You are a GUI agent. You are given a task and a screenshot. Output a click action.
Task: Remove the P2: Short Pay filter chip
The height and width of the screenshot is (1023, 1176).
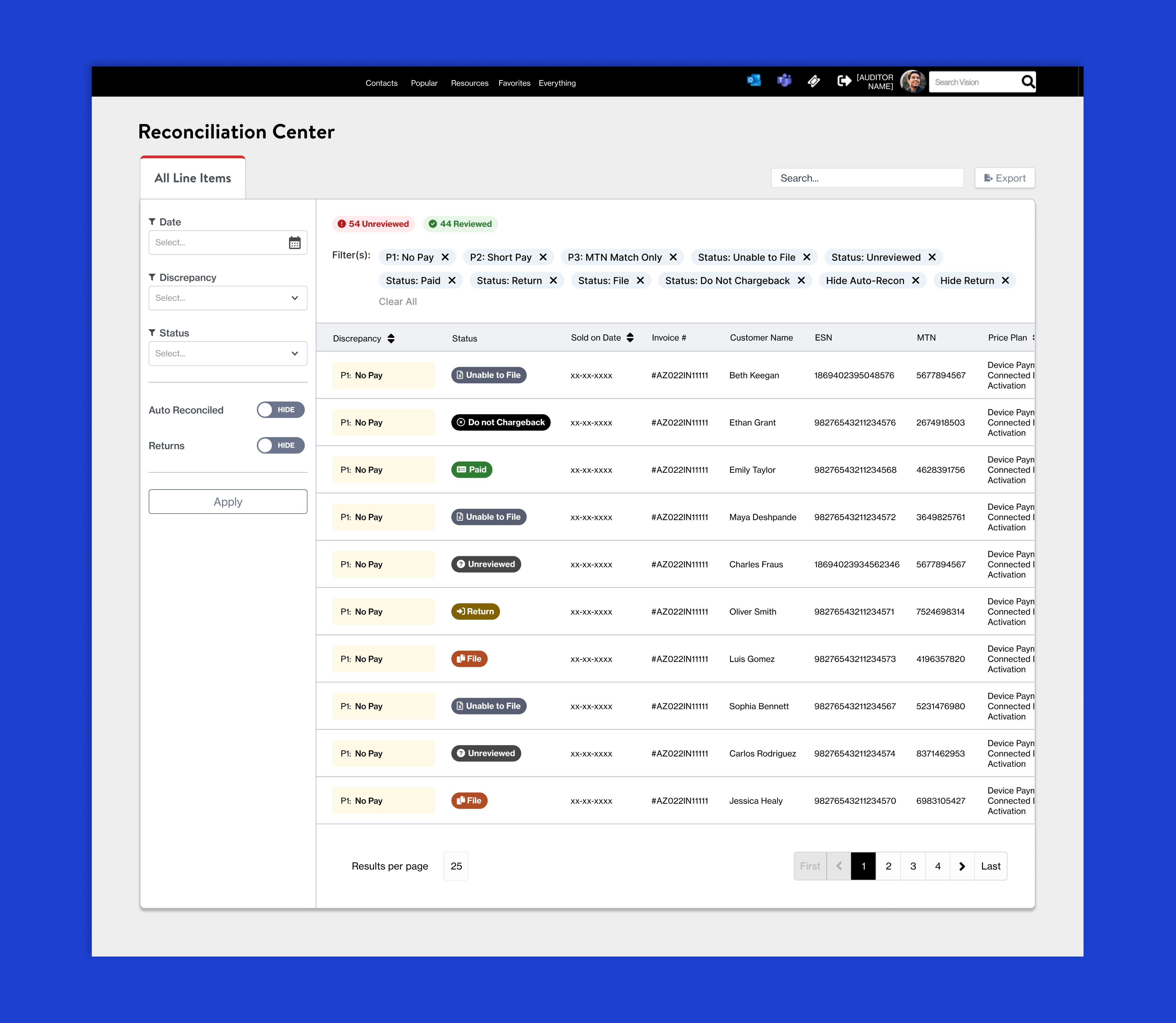pyautogui.click(x=543, y=257)
